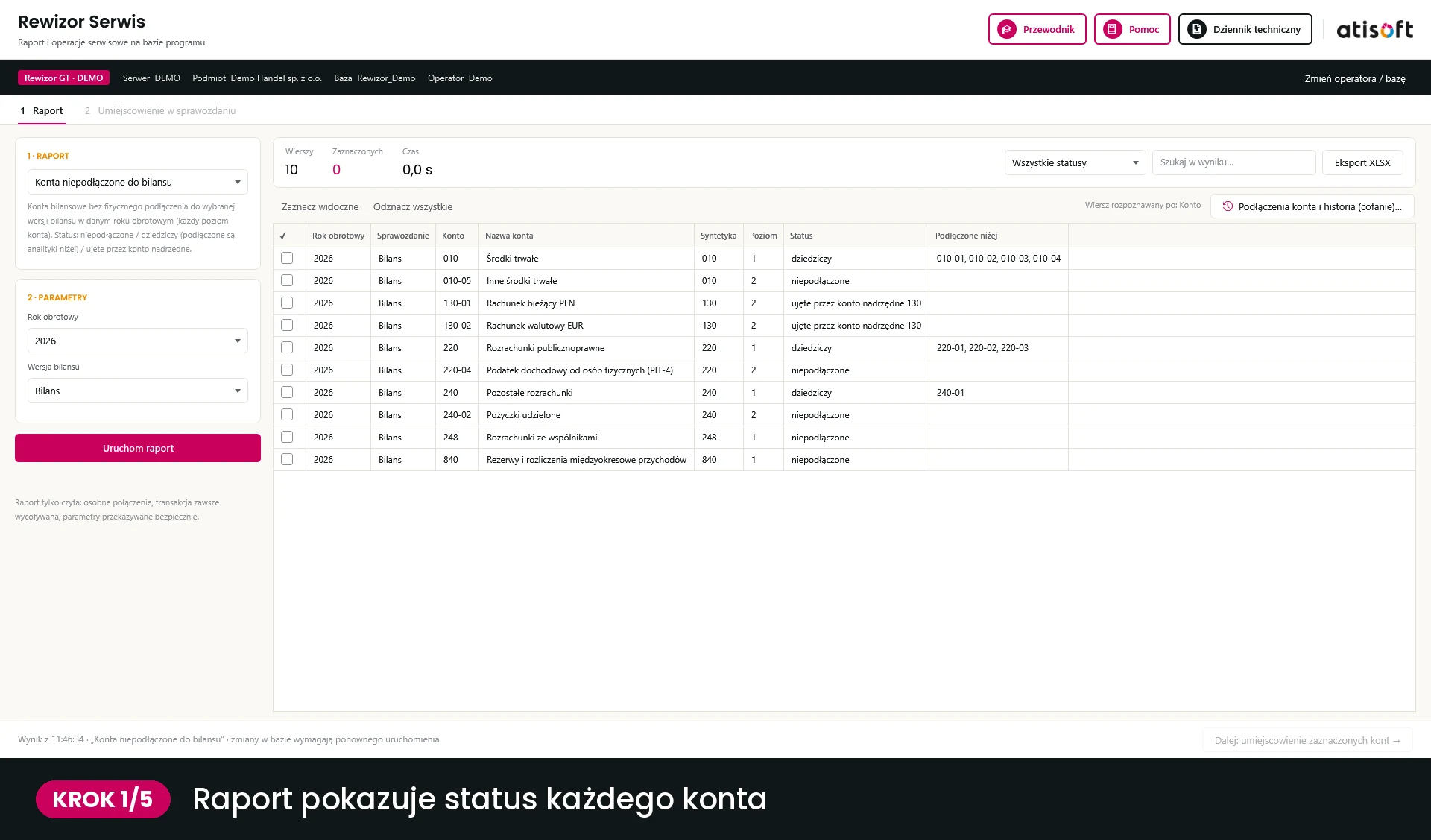Click the Zaznaczonych count '0'
1431x840 pixels.
pos(336,169)
